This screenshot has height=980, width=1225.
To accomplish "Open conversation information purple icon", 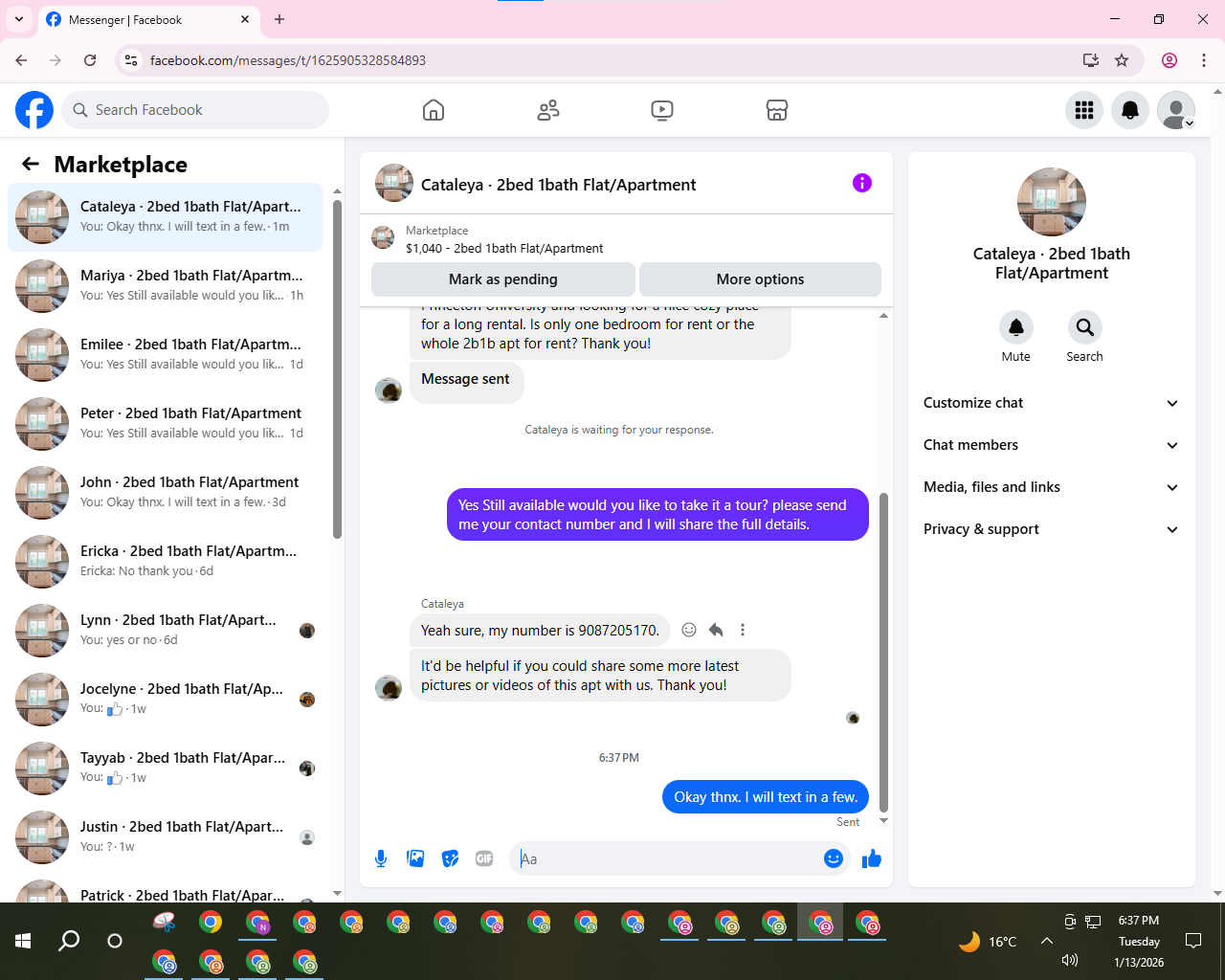I will 862,183.
